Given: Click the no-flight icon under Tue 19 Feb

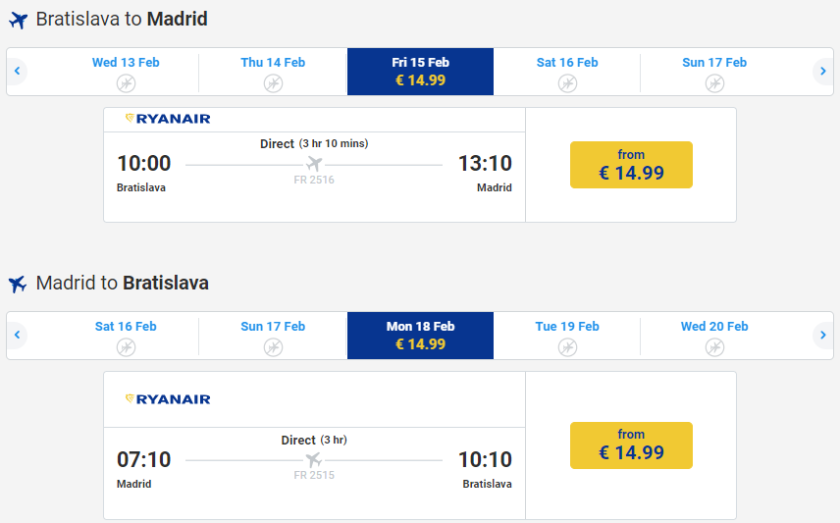Looking at the screenshot, I should (567, 347).
